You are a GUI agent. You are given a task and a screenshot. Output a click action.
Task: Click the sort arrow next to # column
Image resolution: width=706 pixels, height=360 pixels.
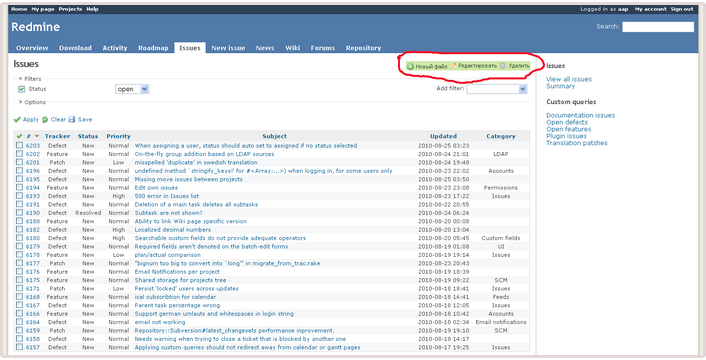(x=37, y=136)
